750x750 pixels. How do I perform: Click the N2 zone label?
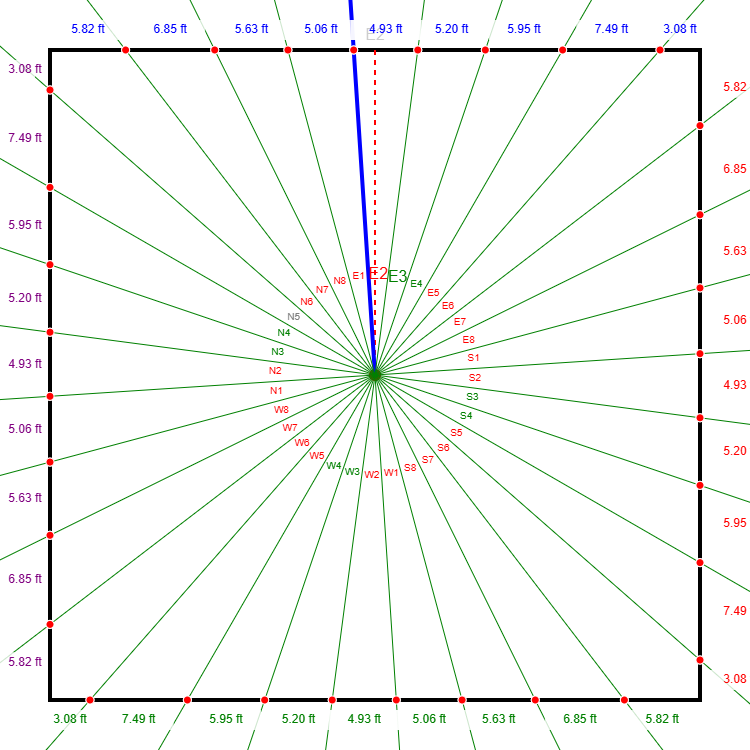(275, 371)
